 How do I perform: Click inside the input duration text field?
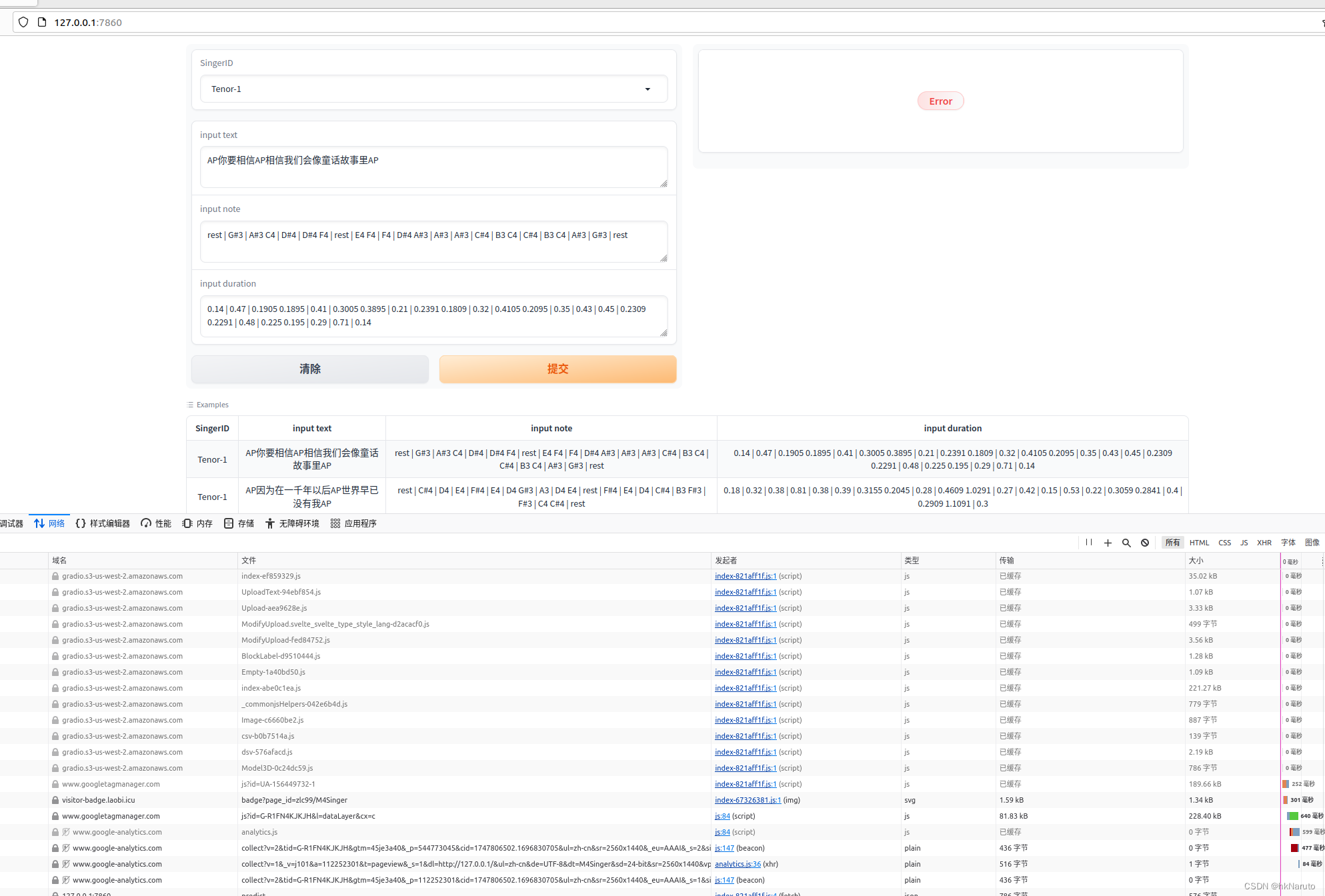(x=433, y=316)
